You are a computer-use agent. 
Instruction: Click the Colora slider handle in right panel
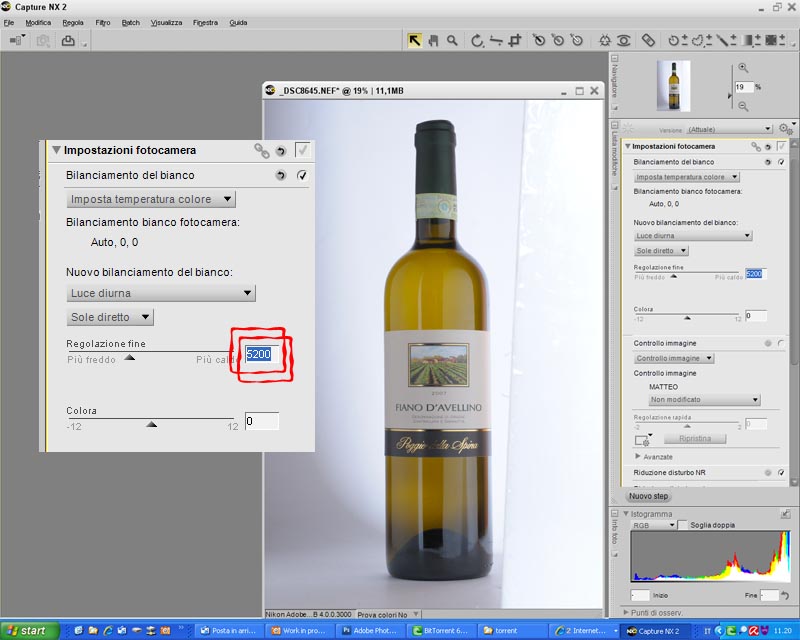click(687, 318)
